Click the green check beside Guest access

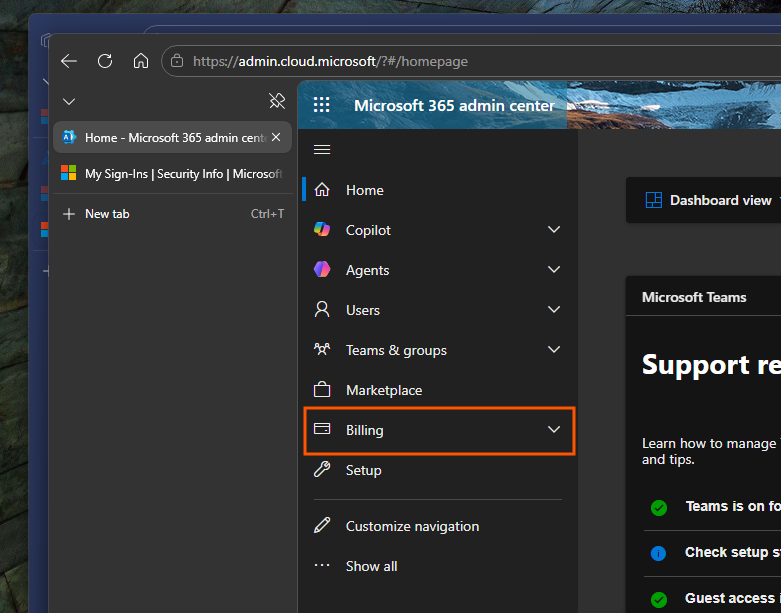[659, 599]
